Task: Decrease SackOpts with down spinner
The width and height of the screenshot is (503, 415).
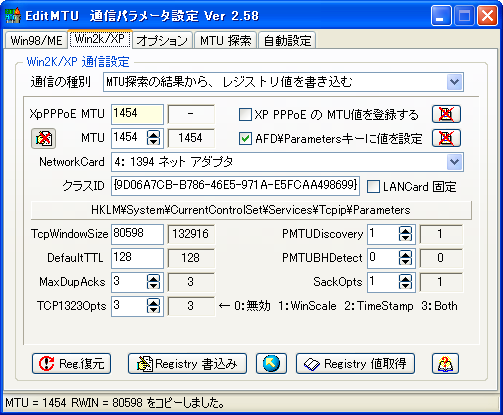Action: tap(405, 286)
